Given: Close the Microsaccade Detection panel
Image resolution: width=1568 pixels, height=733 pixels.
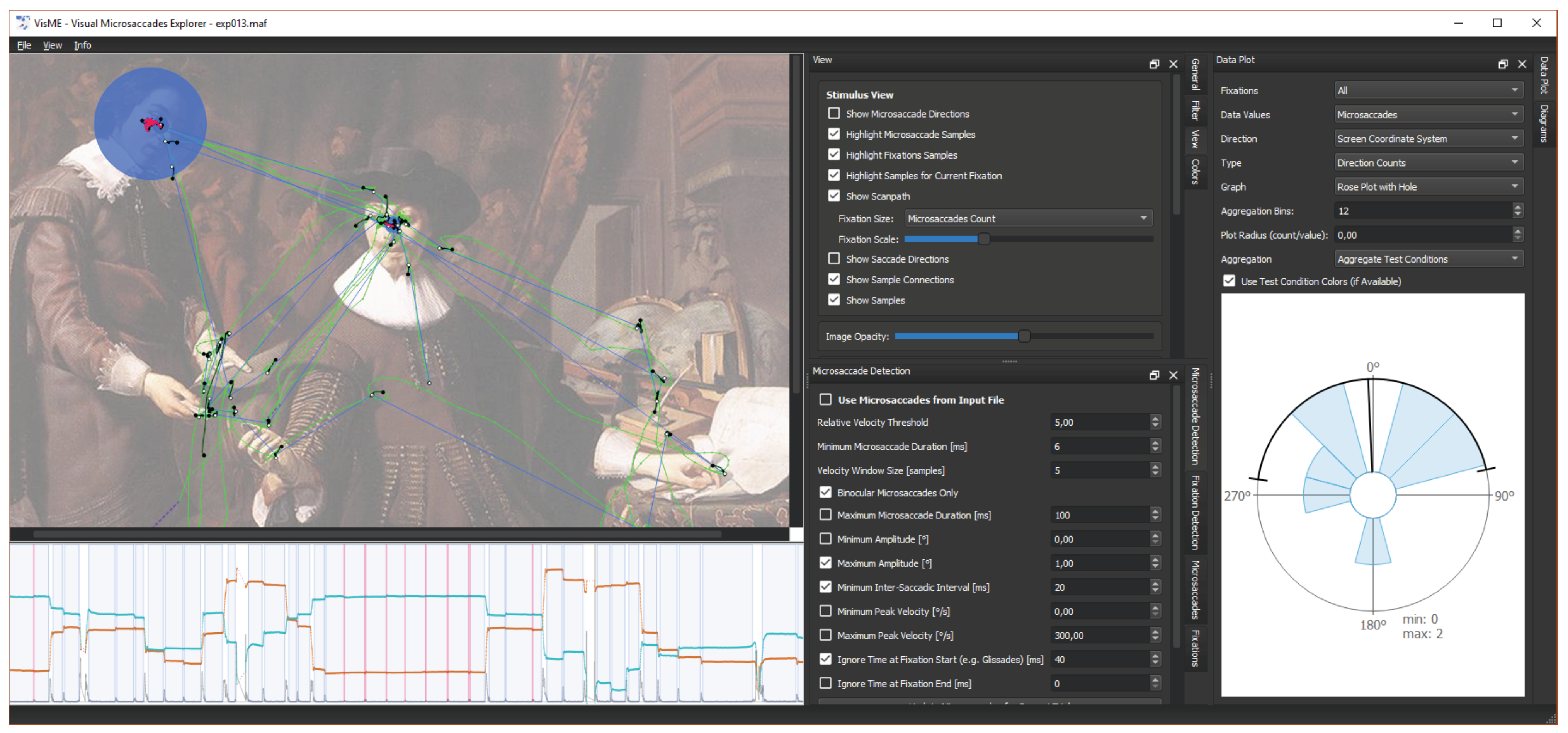Looking at the screenshot, I should (x=1173, y=375).
